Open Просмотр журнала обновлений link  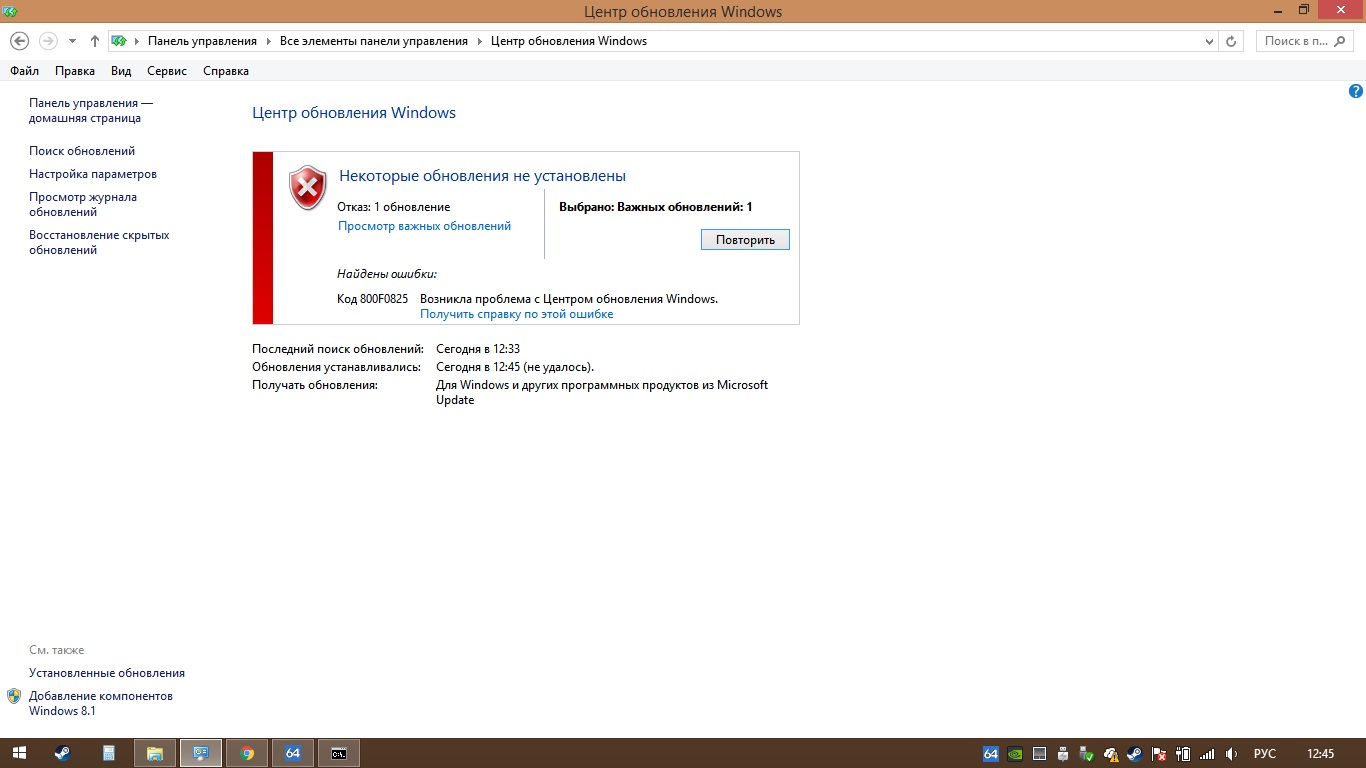tap(83, 204)
